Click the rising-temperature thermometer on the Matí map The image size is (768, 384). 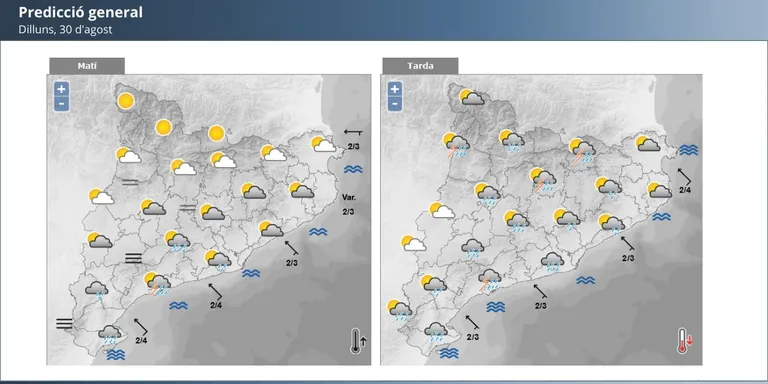coord(359,341)
